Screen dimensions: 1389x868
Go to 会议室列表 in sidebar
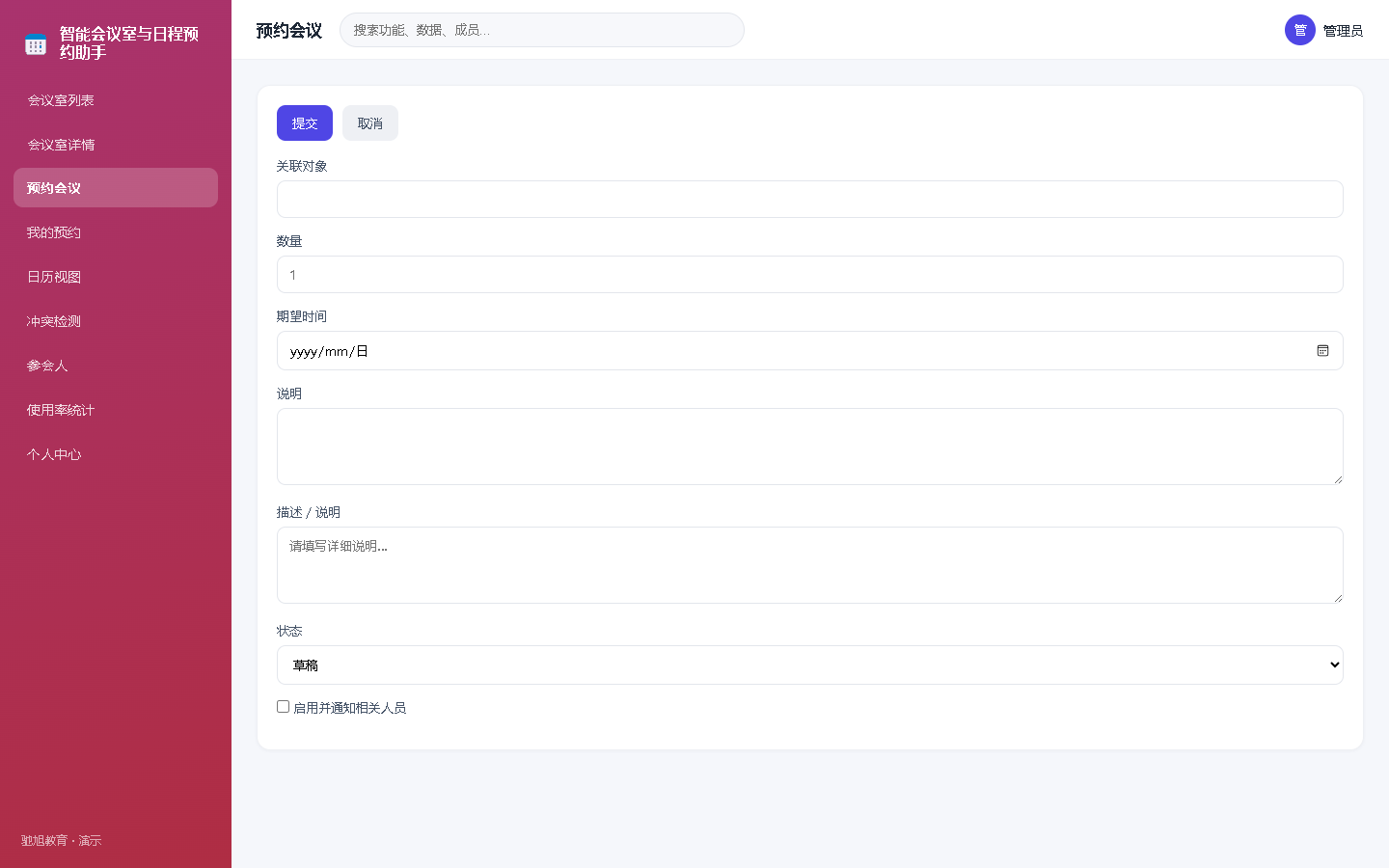point(116,100)
